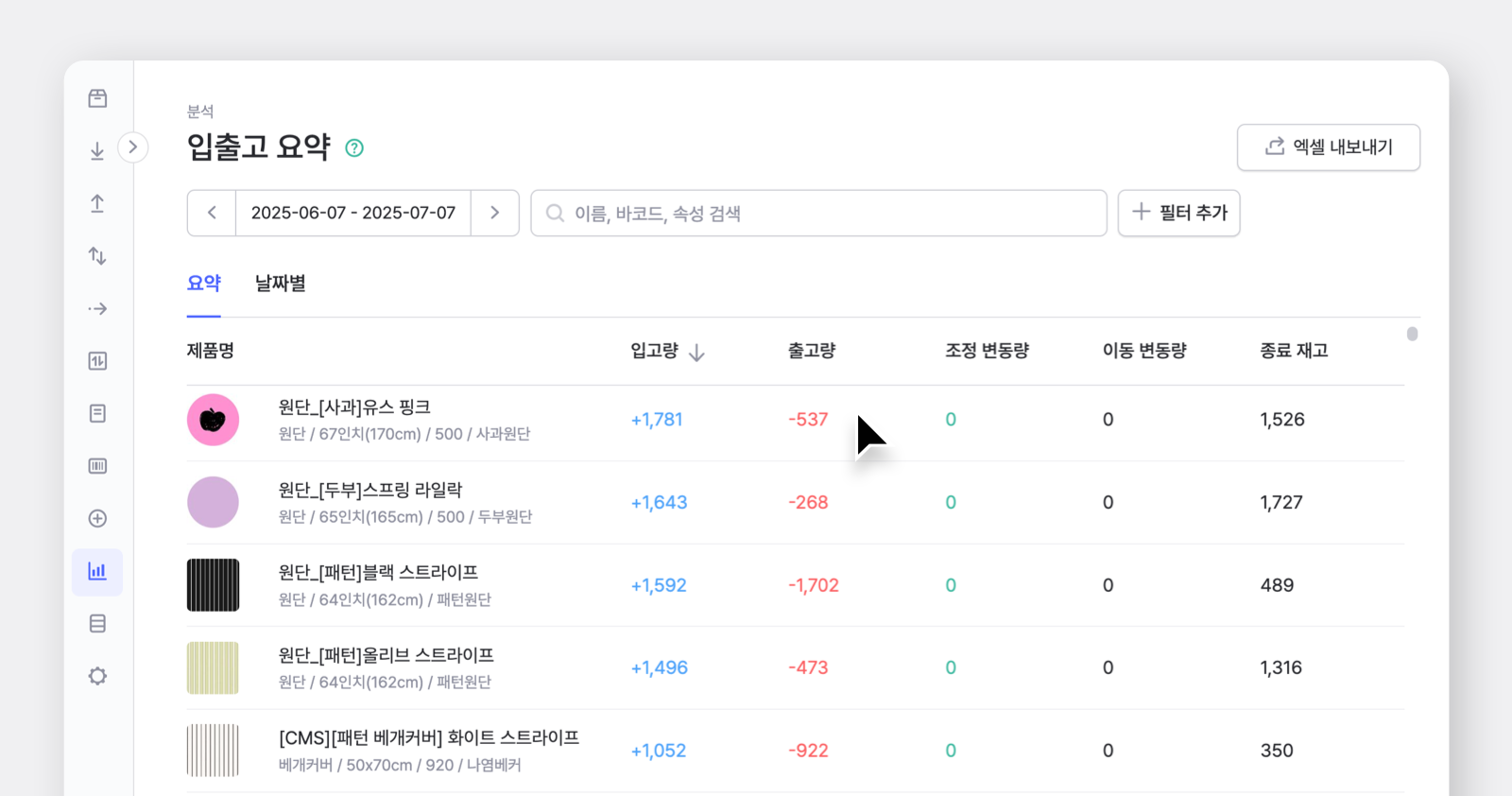
Task: Click the 필터 추가 button
Action: pos(1179,213)
